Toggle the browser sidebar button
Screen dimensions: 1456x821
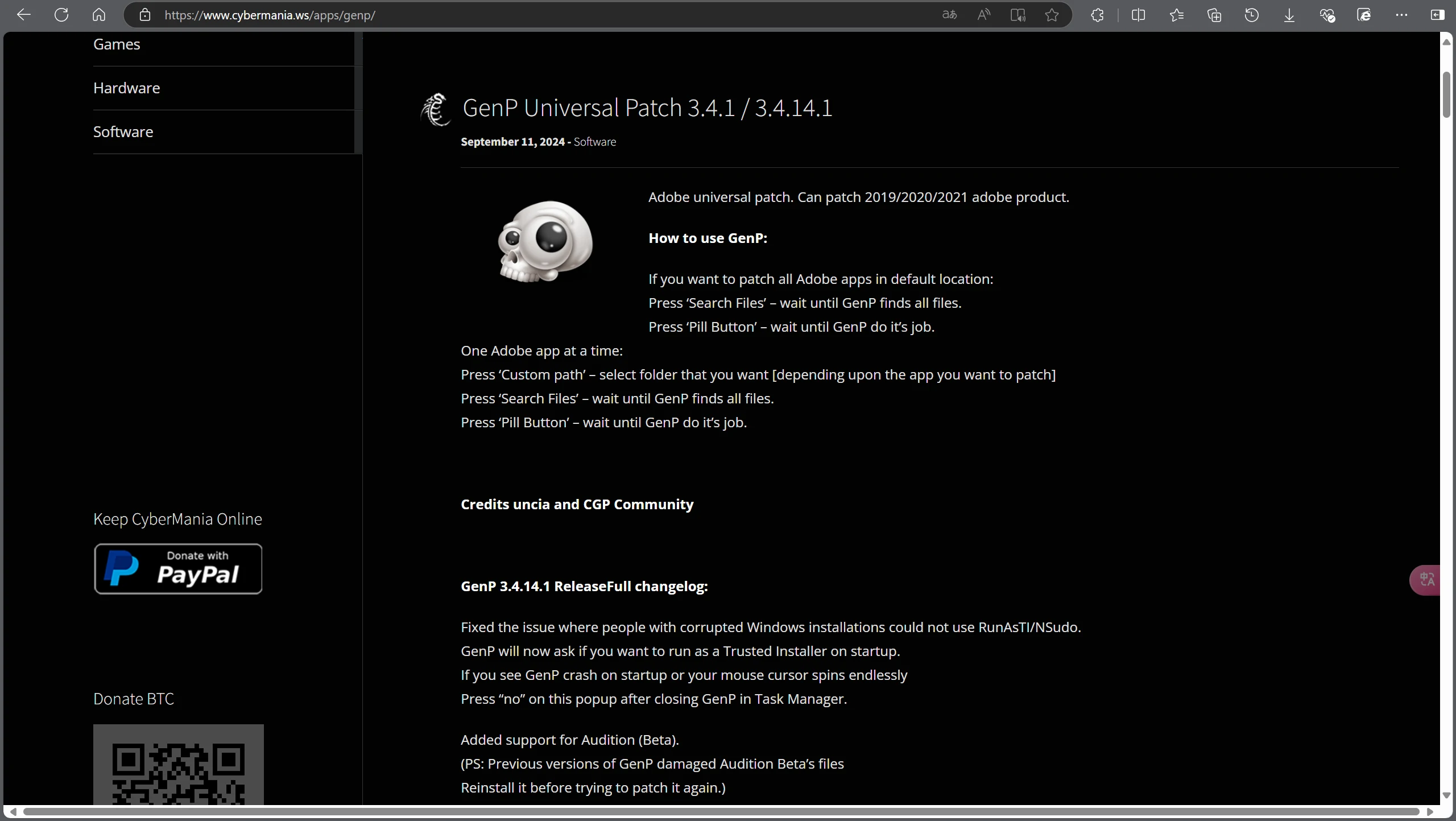pyautogui.click(x=1437, y=15)
